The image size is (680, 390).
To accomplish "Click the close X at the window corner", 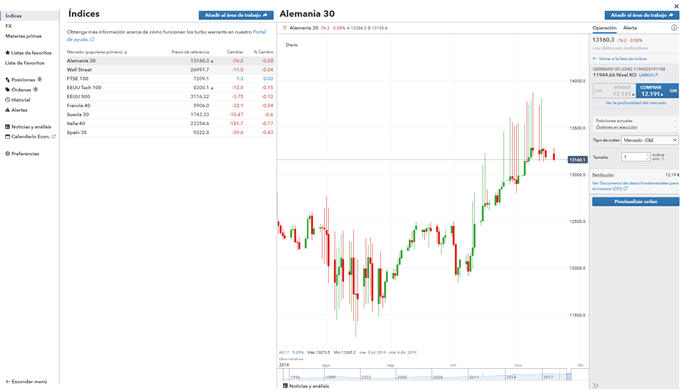I will pyautogui.click(x=676, y=6).
